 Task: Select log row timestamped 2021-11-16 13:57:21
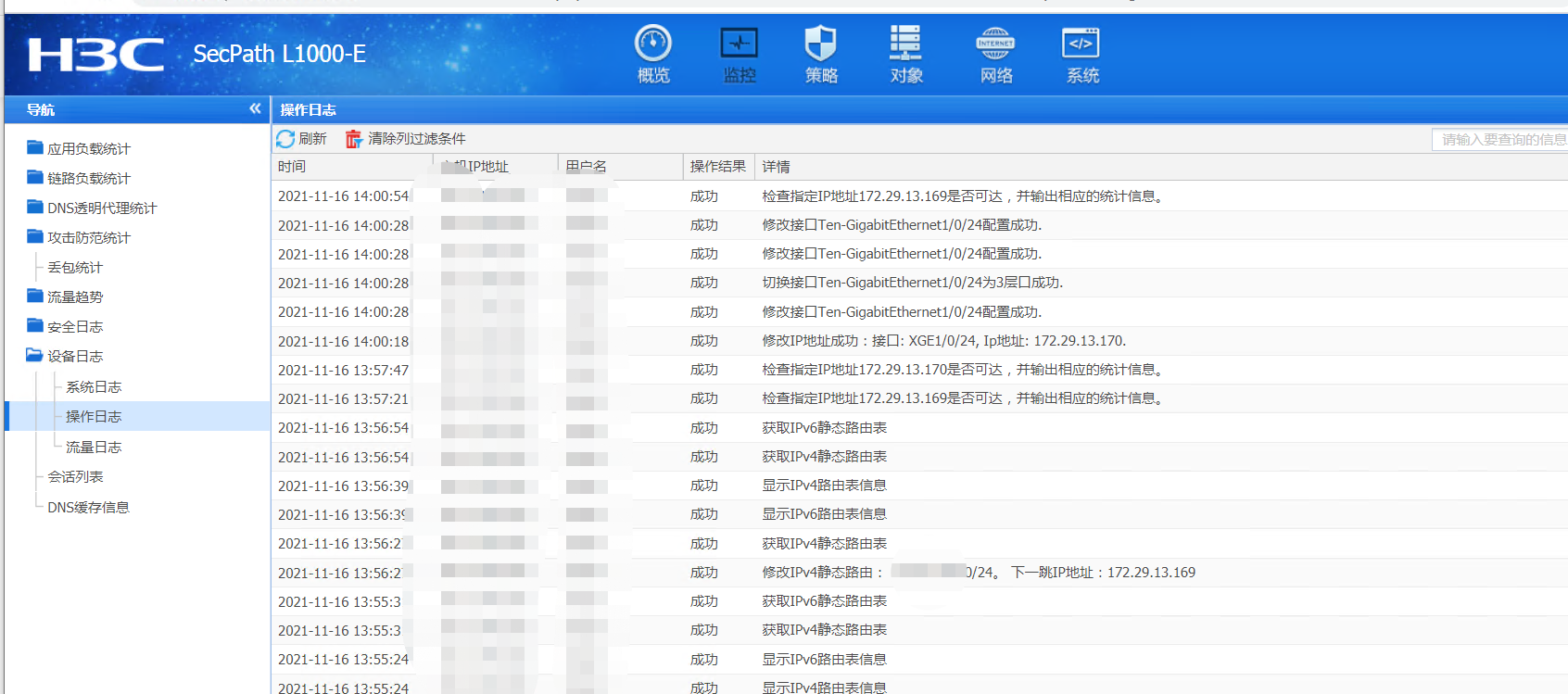[919, 398]
